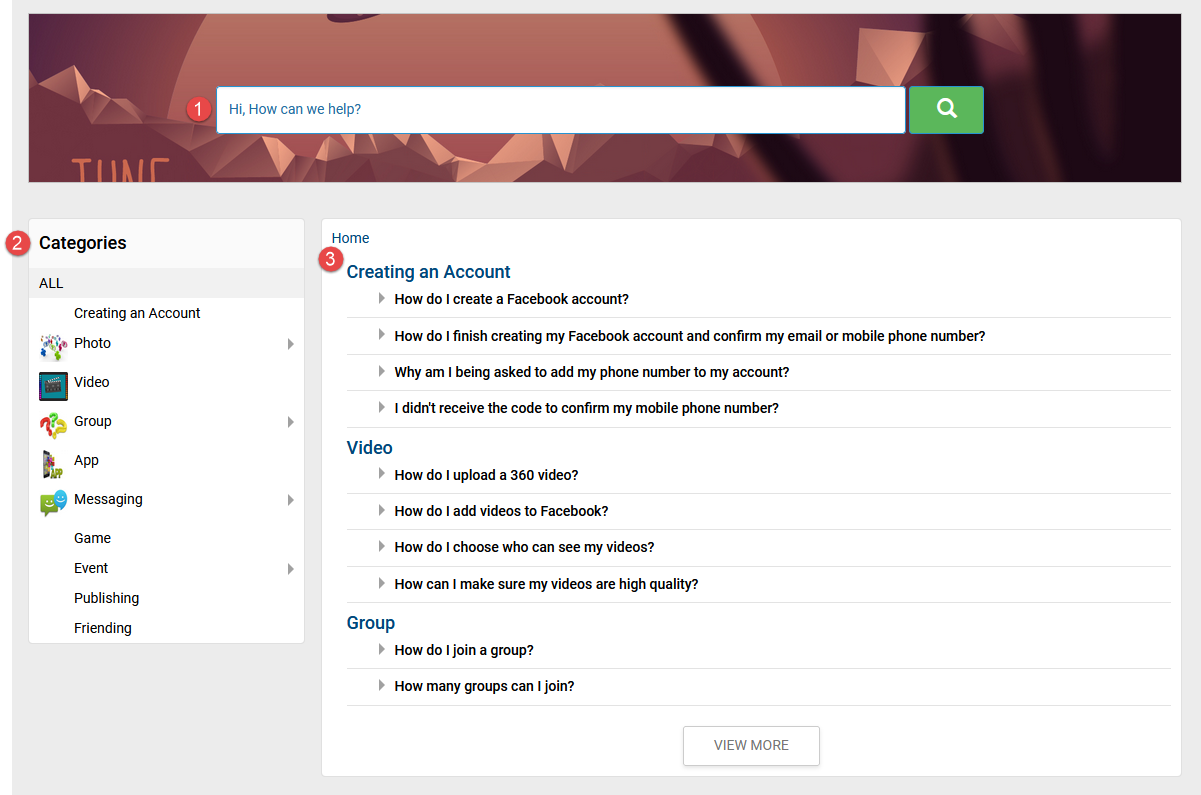Select the Publishing category
Image resolution: width=1201 pixels, height=795 pixels.
106,598
